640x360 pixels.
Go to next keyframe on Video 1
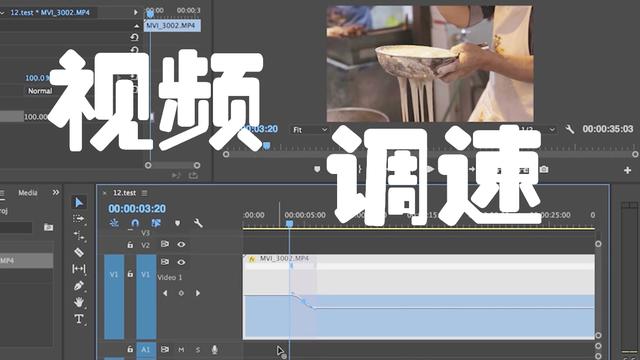[198, 293]
